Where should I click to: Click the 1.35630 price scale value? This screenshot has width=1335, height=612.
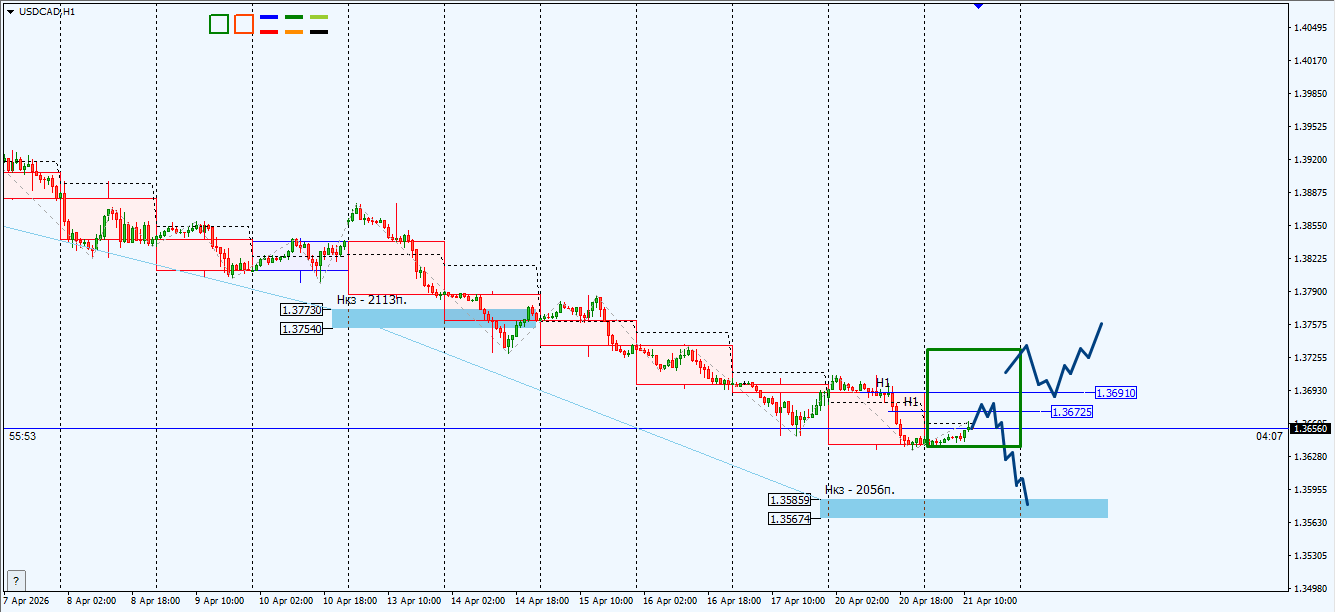(x=1312, y=523)
